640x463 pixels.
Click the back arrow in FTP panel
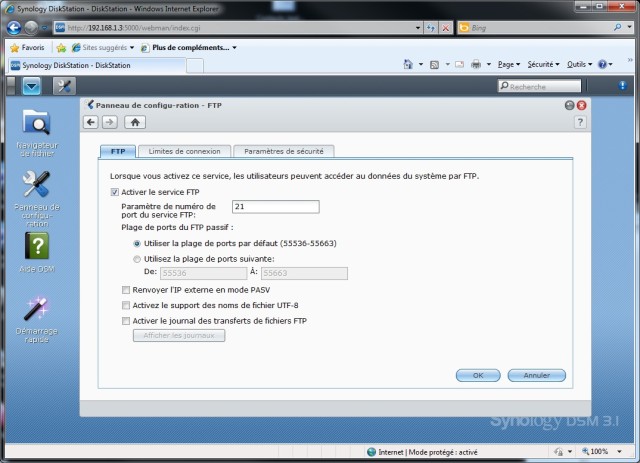[91, 122]
